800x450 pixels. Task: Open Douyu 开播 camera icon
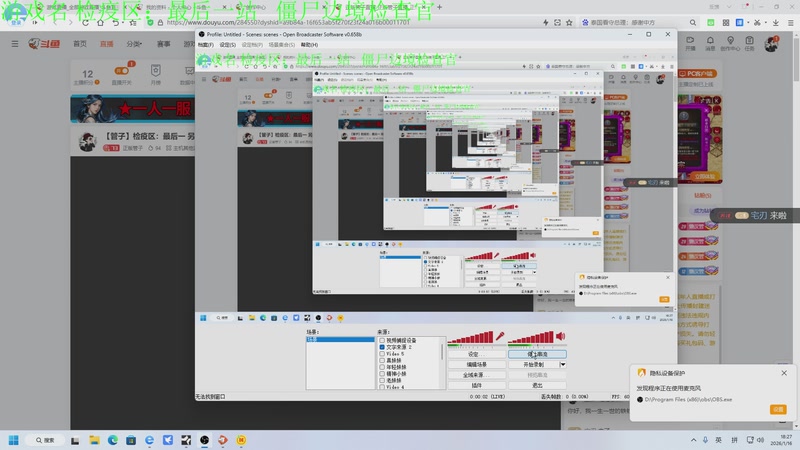[x=690, y=43]
